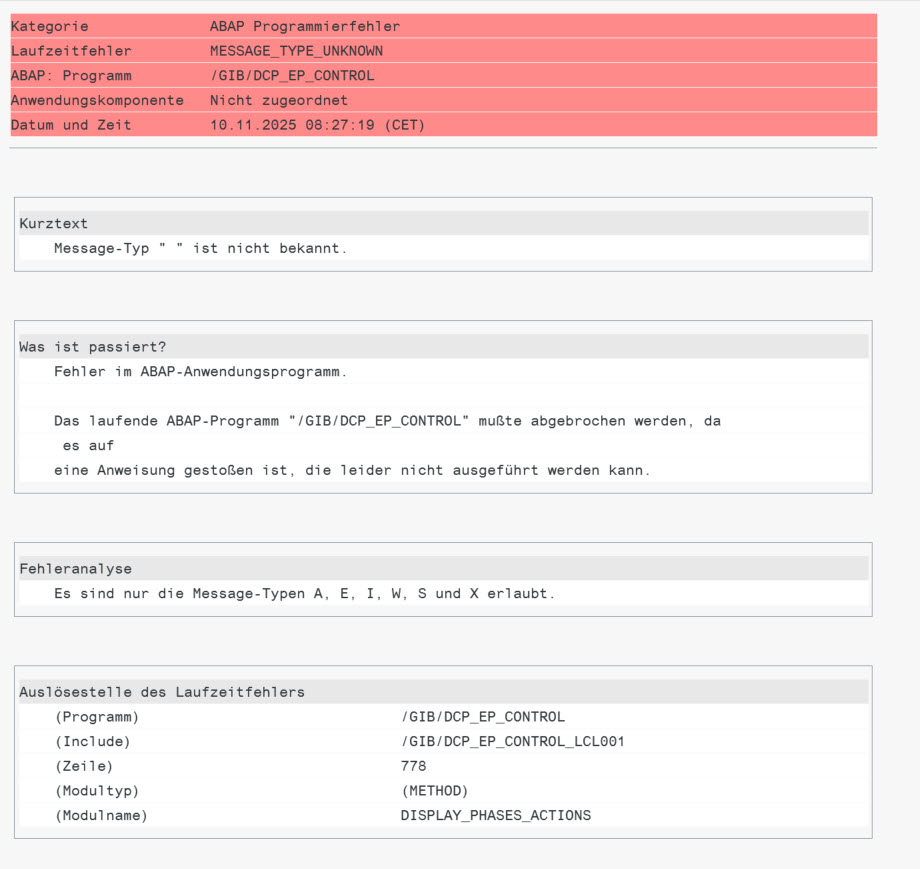Viewport: 920px width, 869px height.
Task: Click the Laufzeitfehler label in red header
Action: (x=70, y=51)
